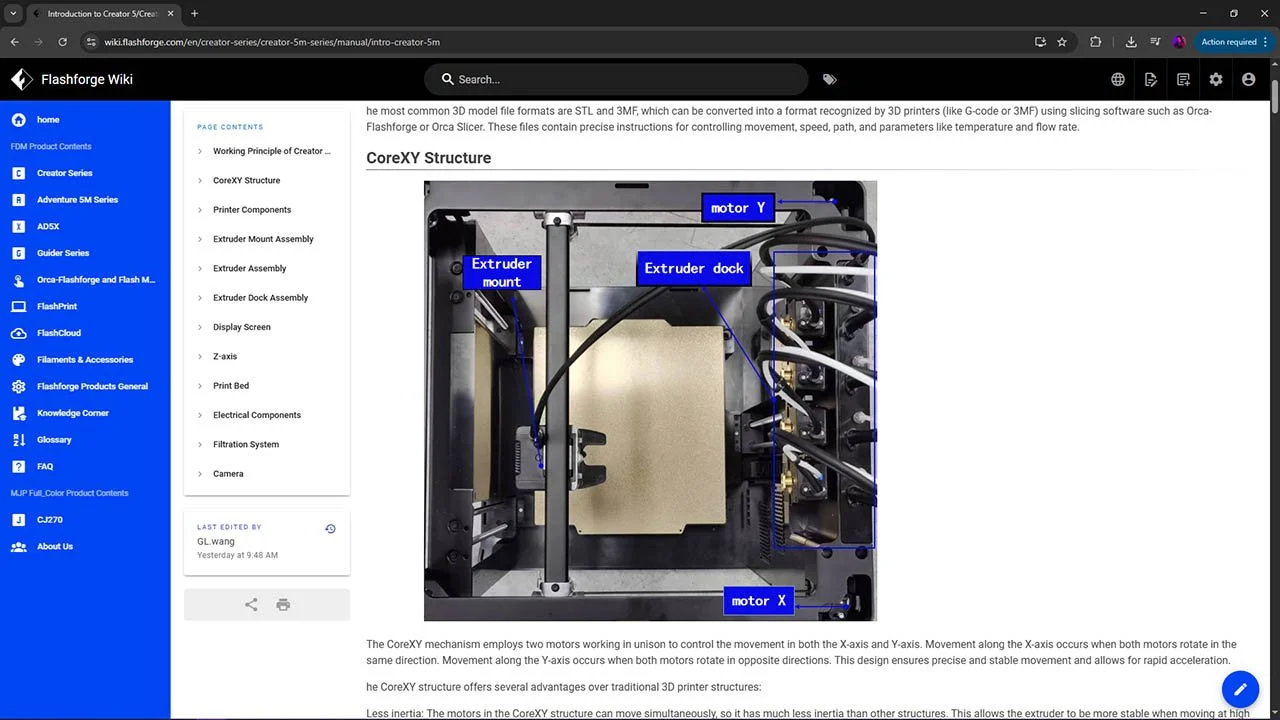This screenshot has width=1280, height=720.
Task: Click GL.wang last edited author
Action: point(216,541)
